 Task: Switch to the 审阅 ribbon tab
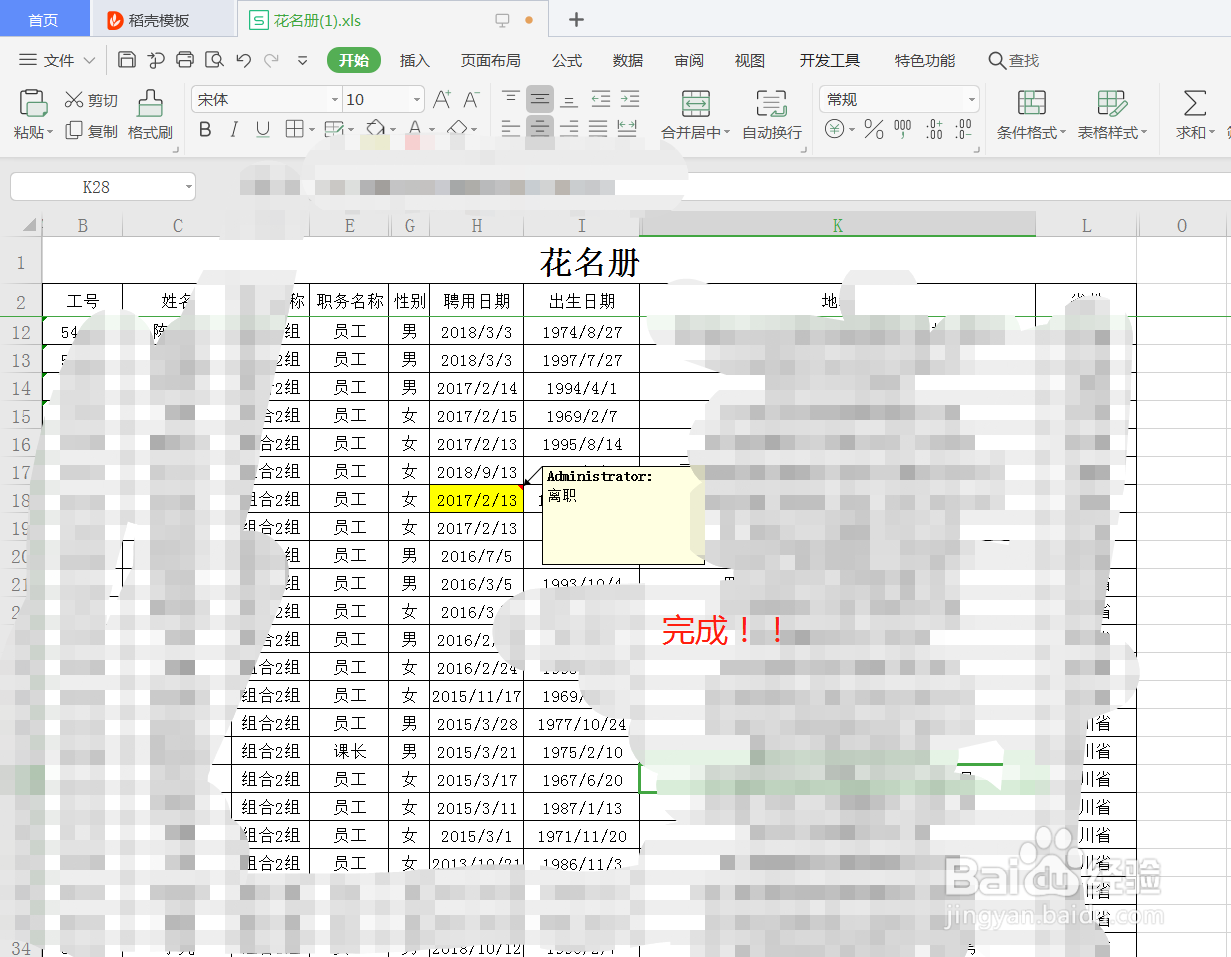(688, 60)
